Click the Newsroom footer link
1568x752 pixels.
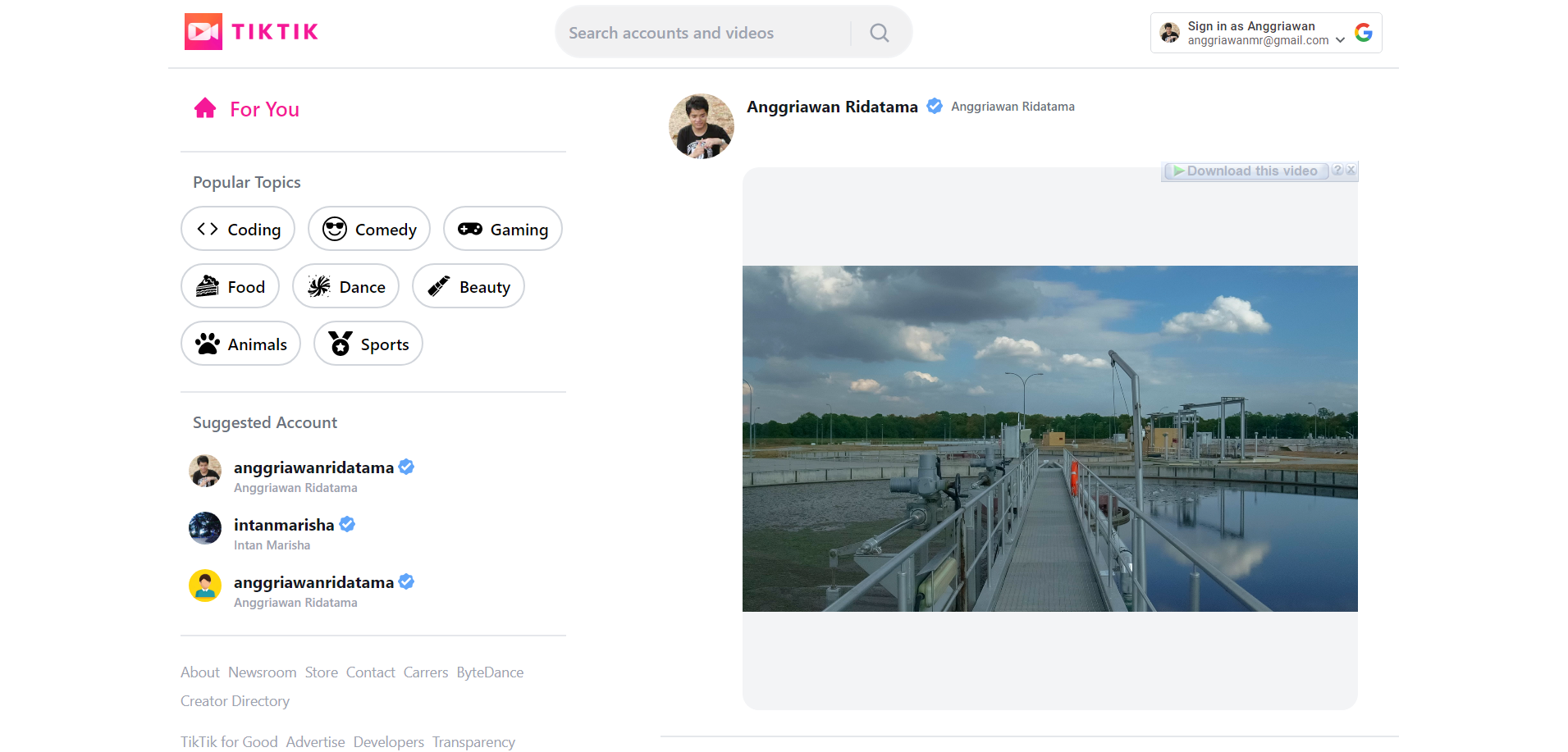[x=262, y=672]
